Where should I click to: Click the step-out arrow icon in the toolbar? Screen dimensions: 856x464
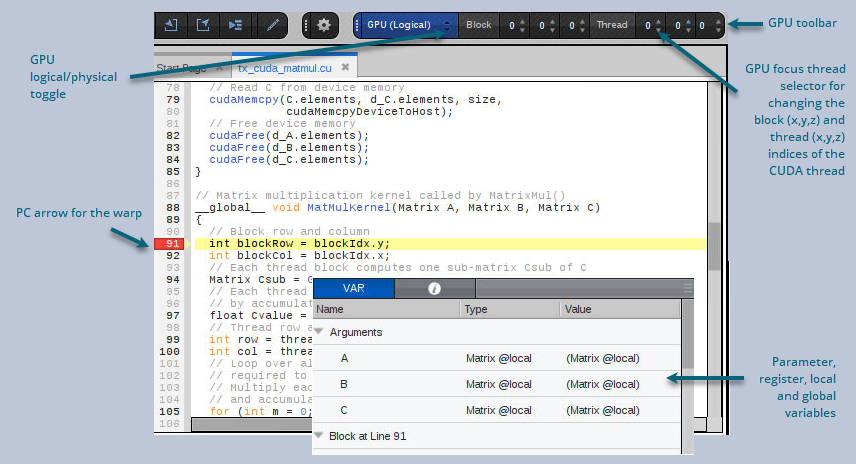pyautogui.click(x=203, y=25)
